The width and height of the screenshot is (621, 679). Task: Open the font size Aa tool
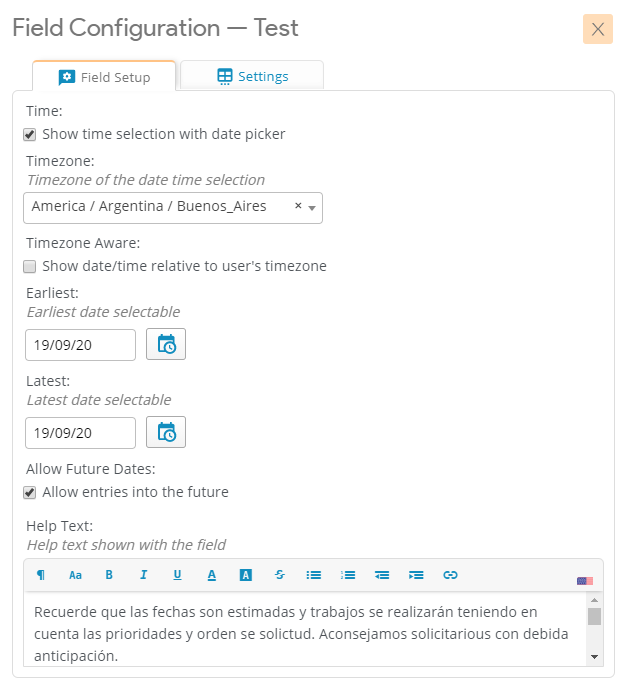(75, 575)
